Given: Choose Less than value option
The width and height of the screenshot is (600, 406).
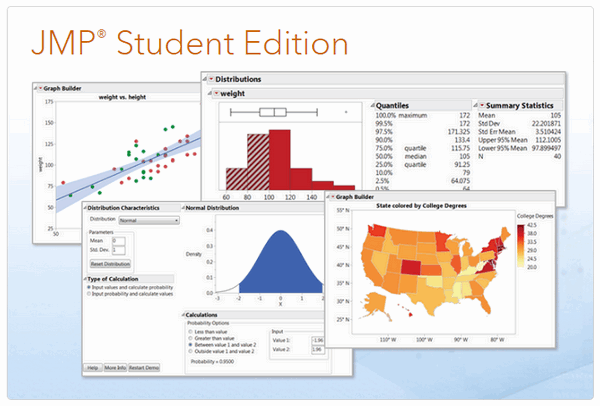Looking at the screenshot, I should coord(190,332).
